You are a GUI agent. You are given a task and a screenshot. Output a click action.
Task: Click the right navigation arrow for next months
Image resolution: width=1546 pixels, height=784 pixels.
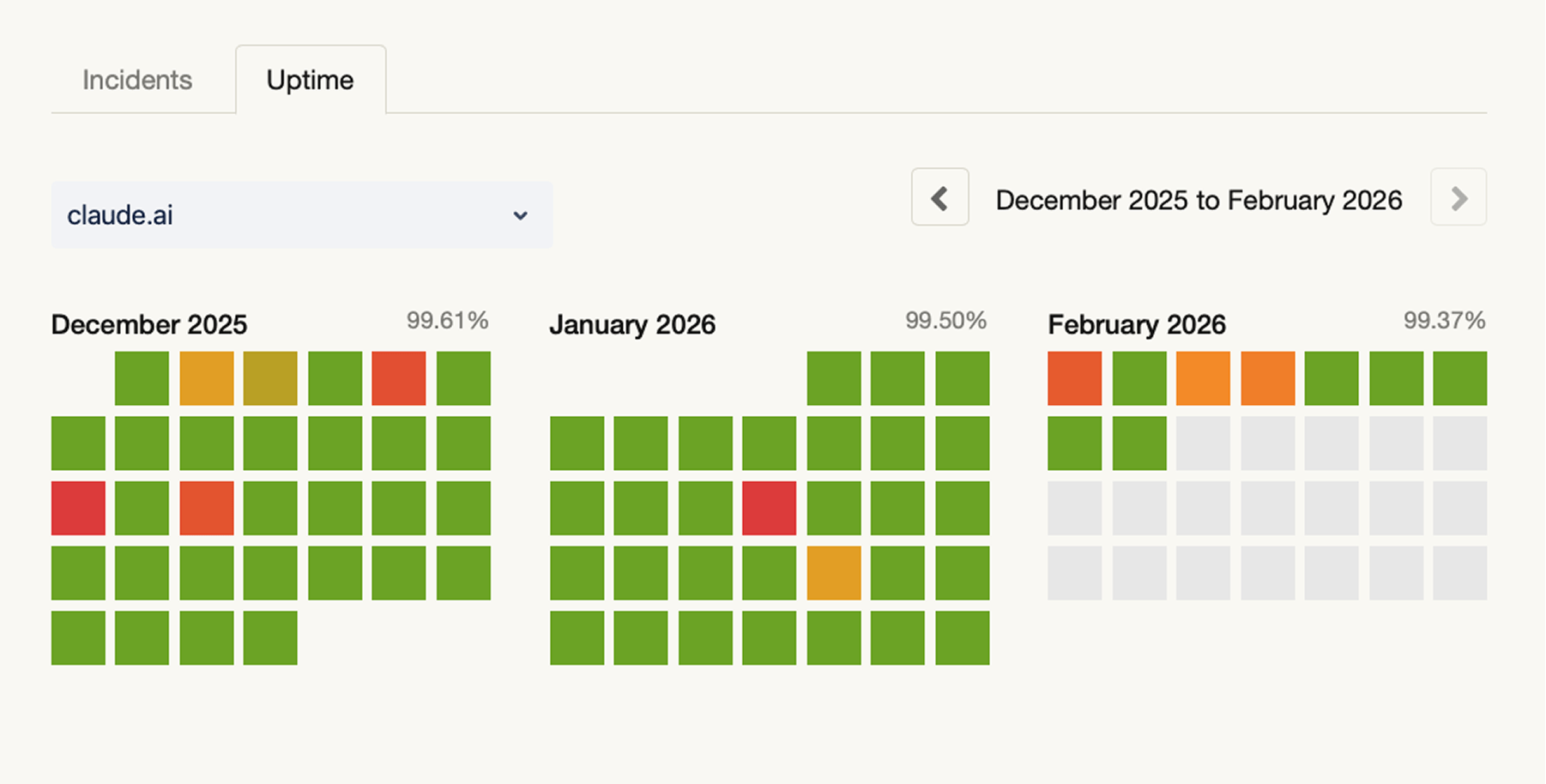(1458, 197)
